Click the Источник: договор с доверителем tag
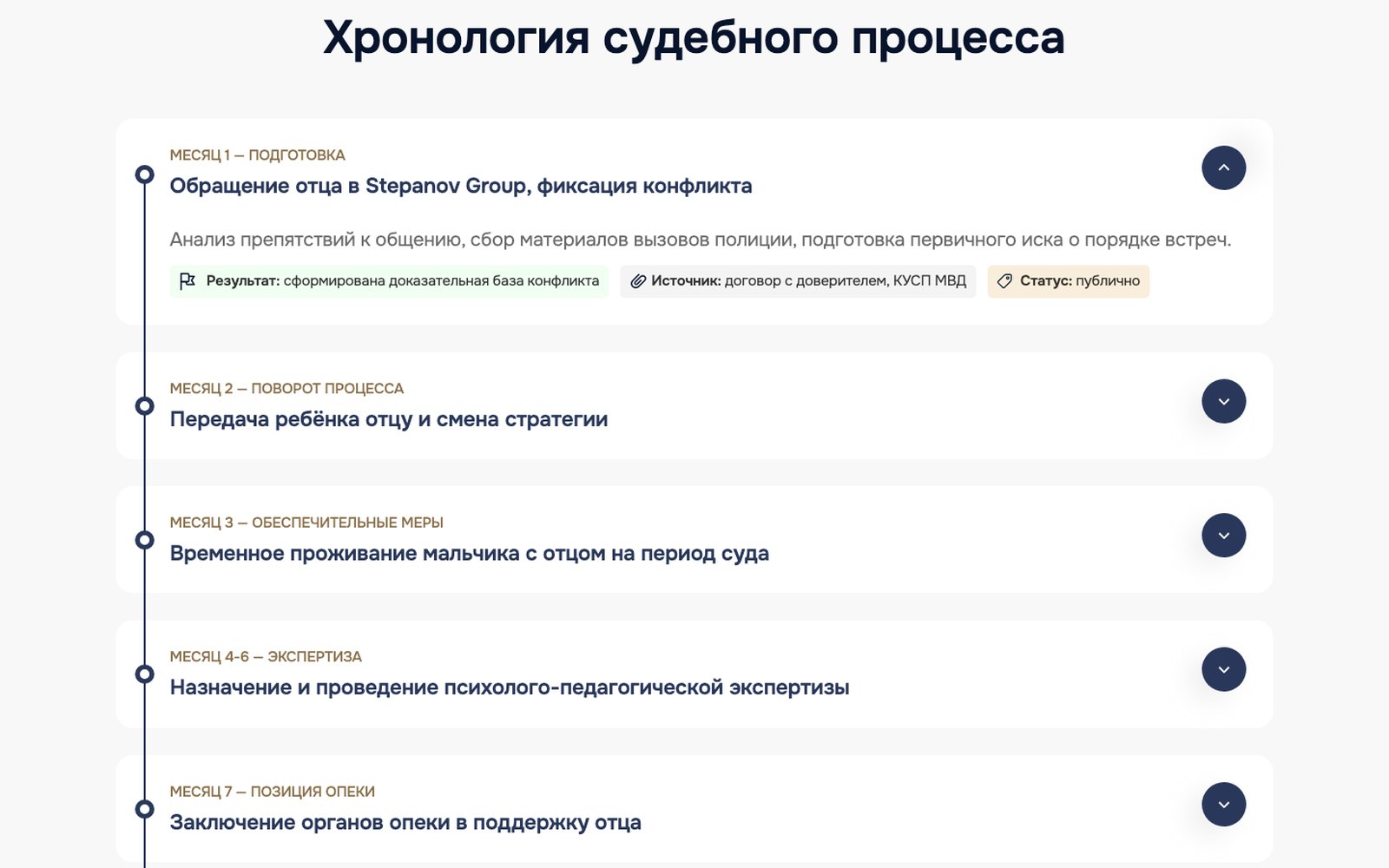Screen dimensions: 1389x868 coord(798,281)
